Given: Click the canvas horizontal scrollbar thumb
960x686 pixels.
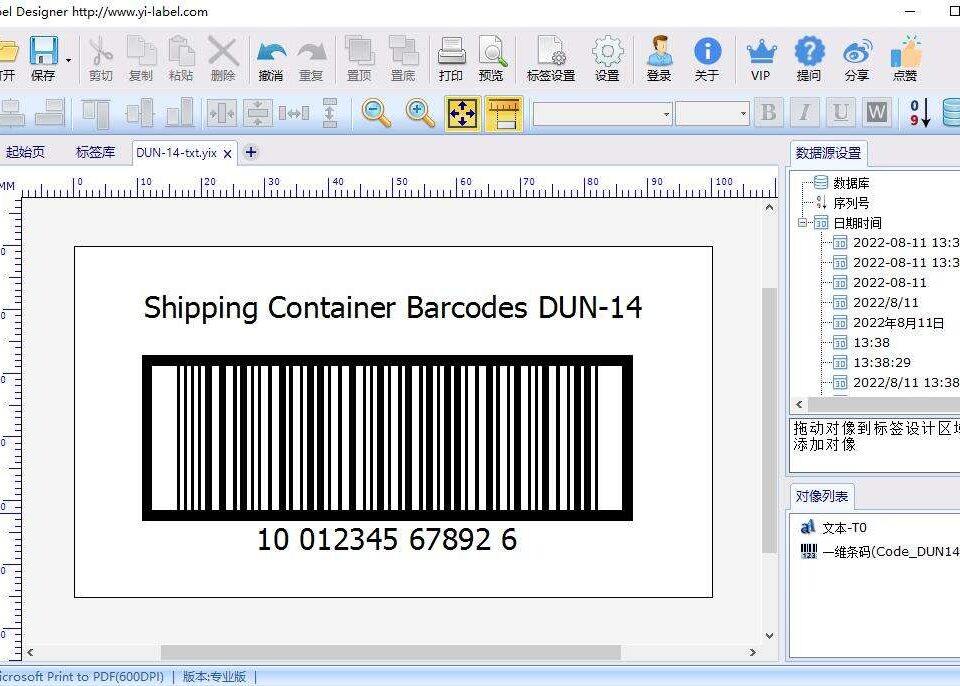Looking at the screenshot, I should click(x=391, y=652).
